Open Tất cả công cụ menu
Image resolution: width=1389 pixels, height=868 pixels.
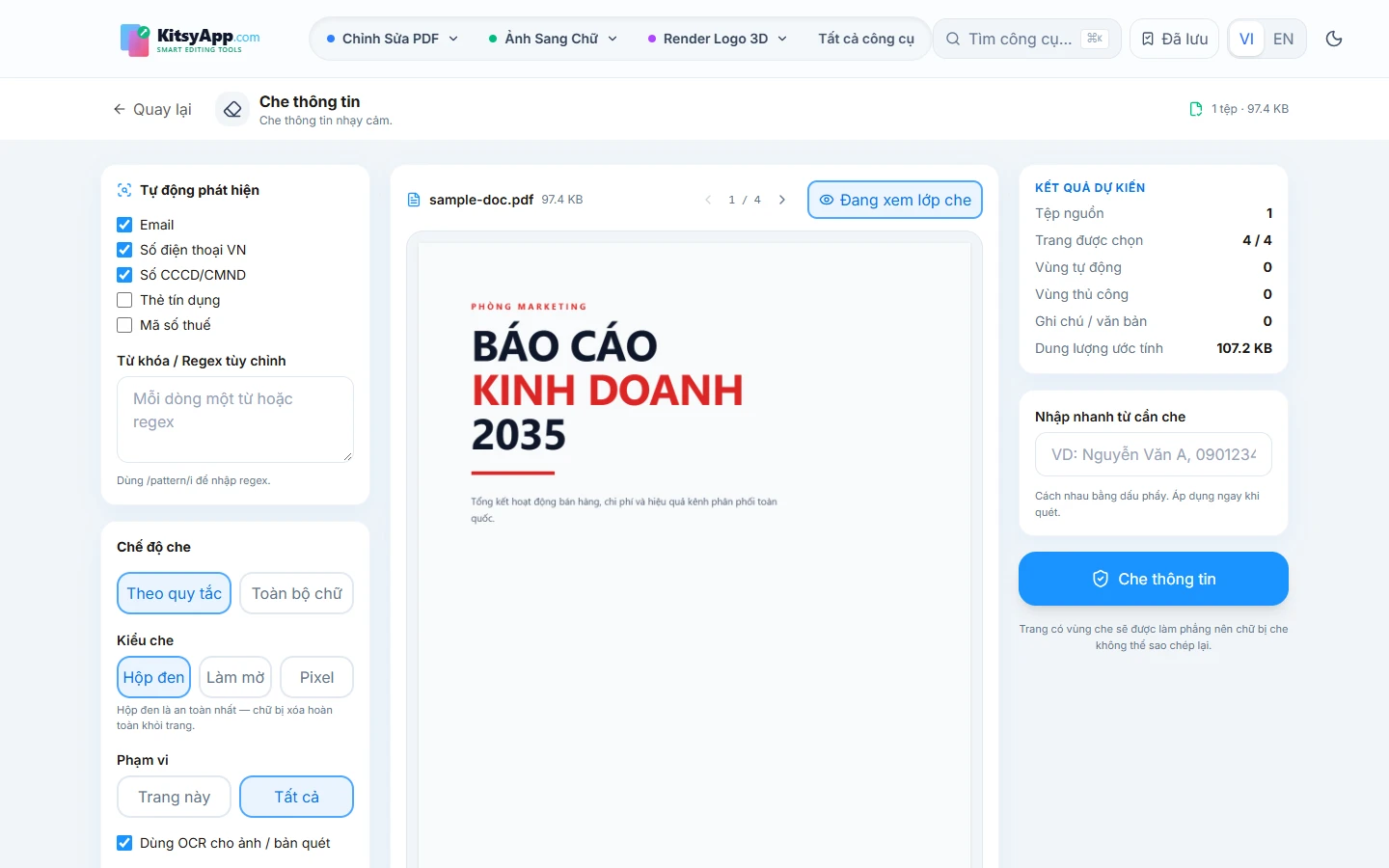(x=866, y=39)
